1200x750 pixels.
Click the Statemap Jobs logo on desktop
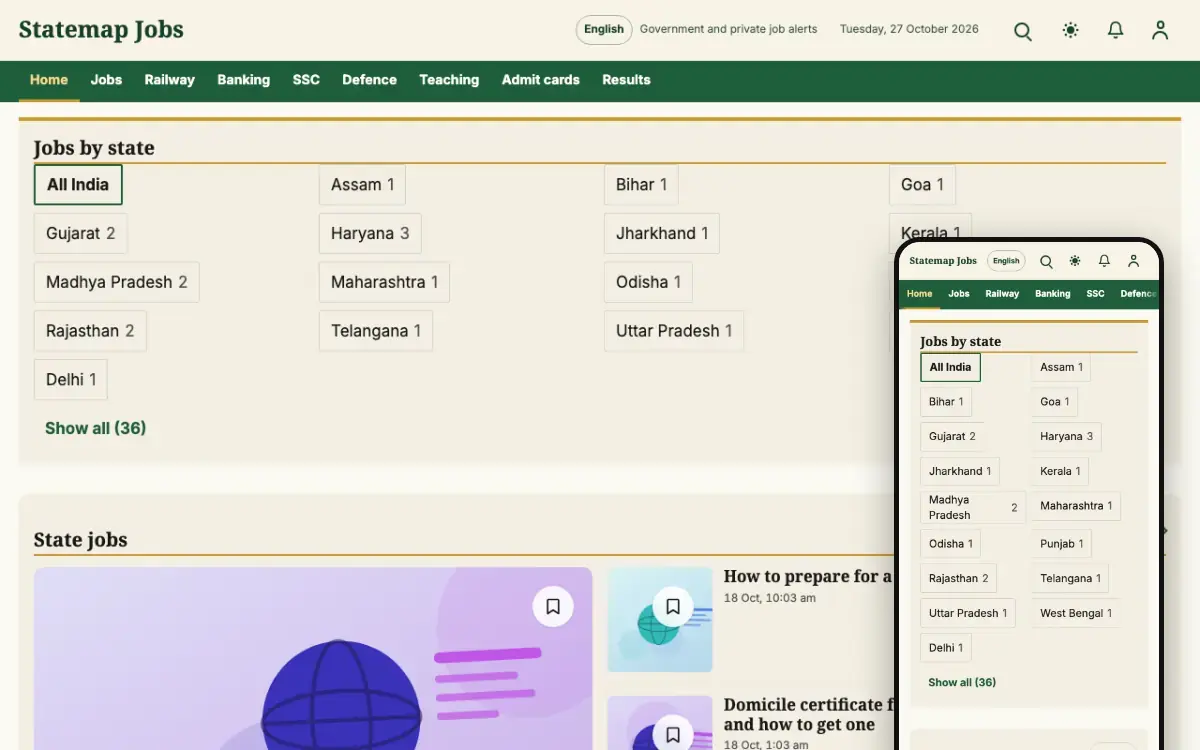[x=101, y=30]
